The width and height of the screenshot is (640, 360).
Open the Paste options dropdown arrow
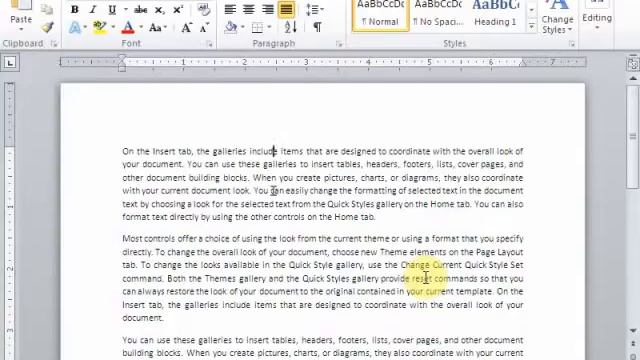(x=21, y=29)
